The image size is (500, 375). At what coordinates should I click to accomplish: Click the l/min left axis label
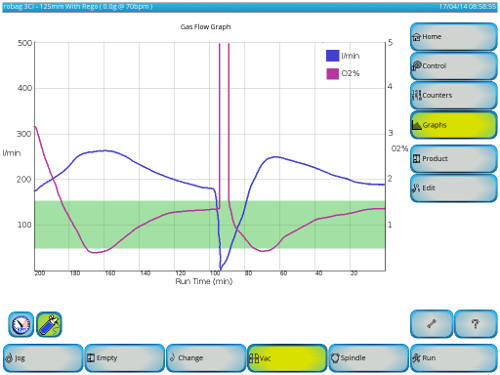pos(12,153)
